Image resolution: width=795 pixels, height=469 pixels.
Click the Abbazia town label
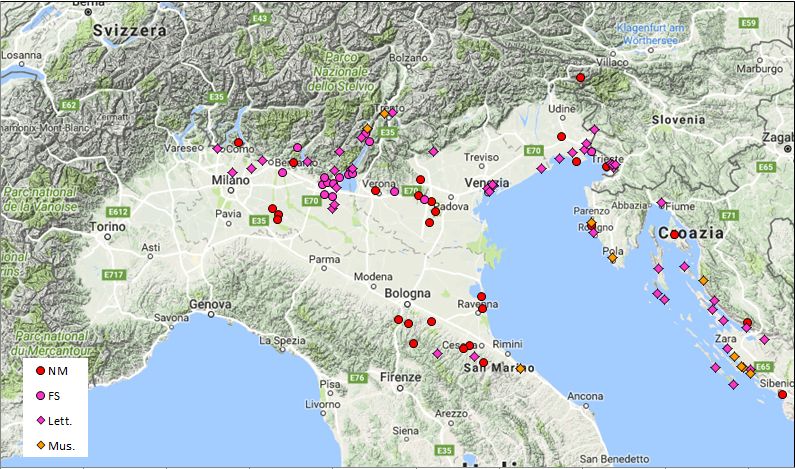[x=629, y=205]
